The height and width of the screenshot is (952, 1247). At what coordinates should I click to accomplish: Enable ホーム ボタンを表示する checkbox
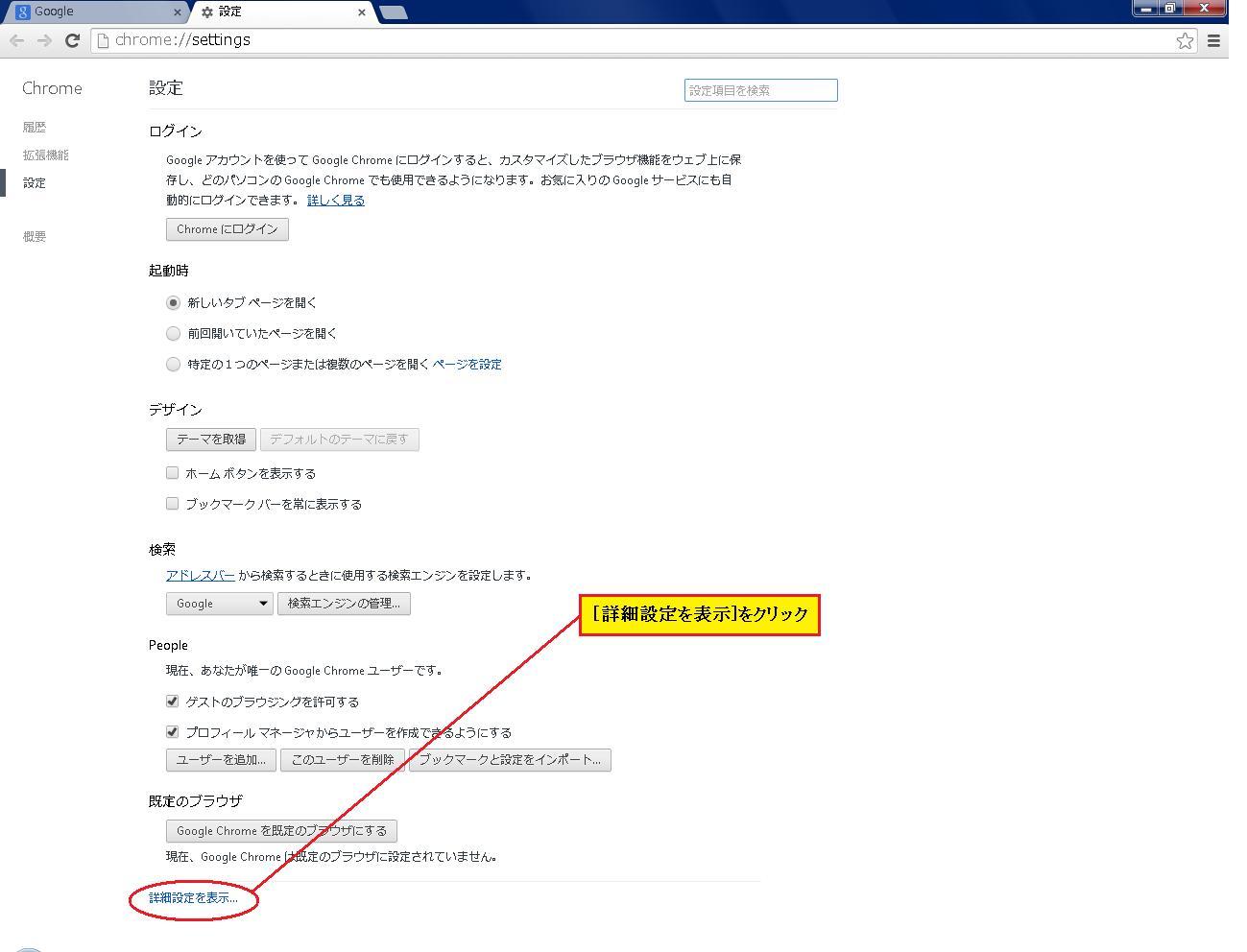(x=173, y=473)
